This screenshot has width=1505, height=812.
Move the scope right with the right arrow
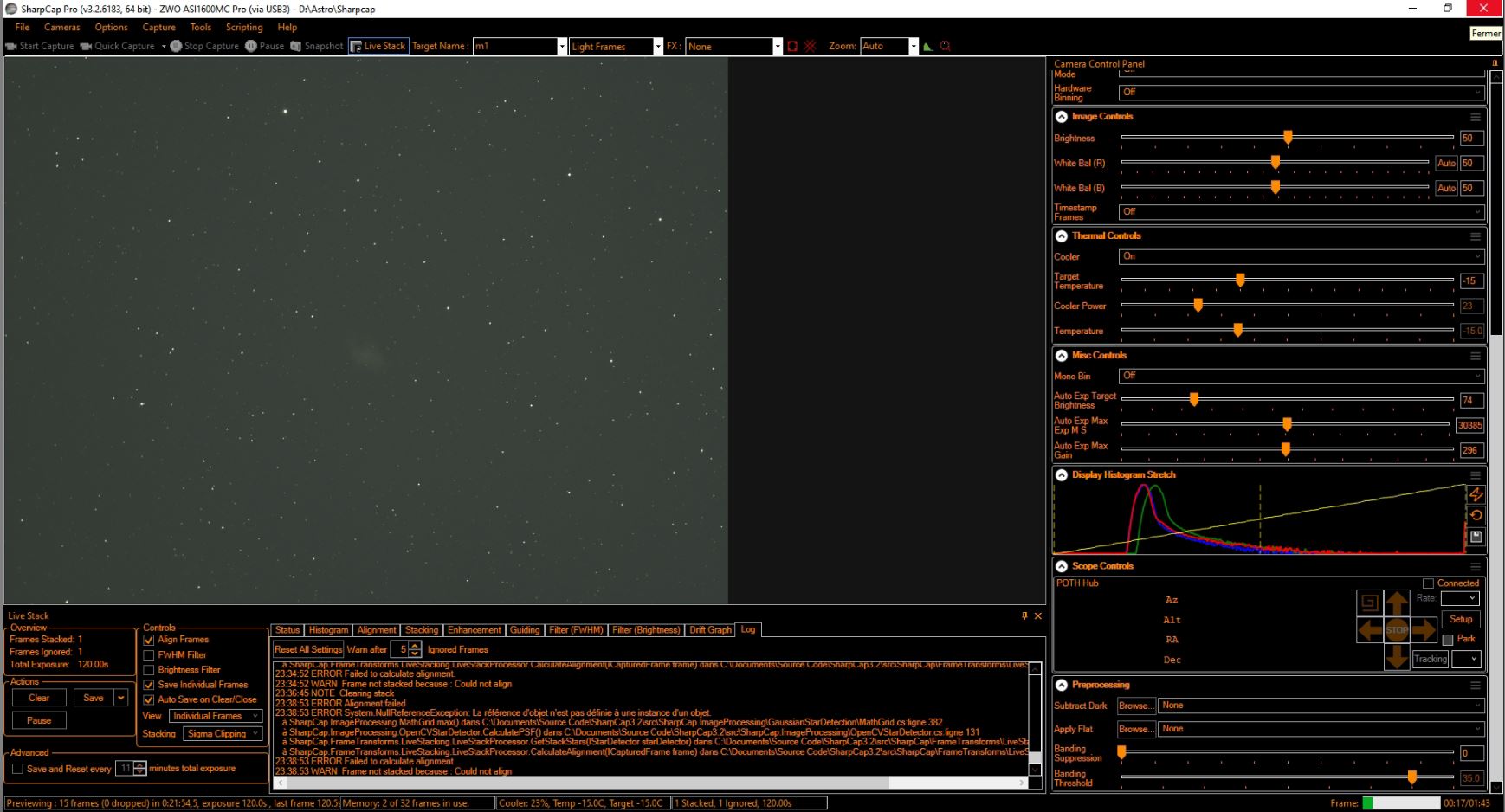[1424, 629]
